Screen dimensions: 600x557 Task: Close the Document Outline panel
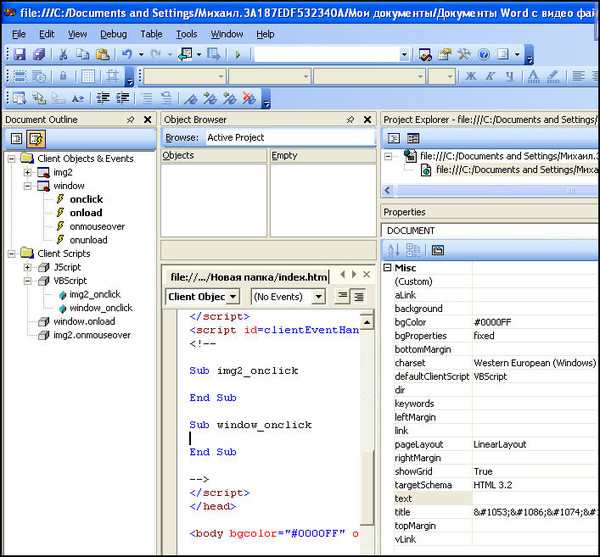(147, 120)
